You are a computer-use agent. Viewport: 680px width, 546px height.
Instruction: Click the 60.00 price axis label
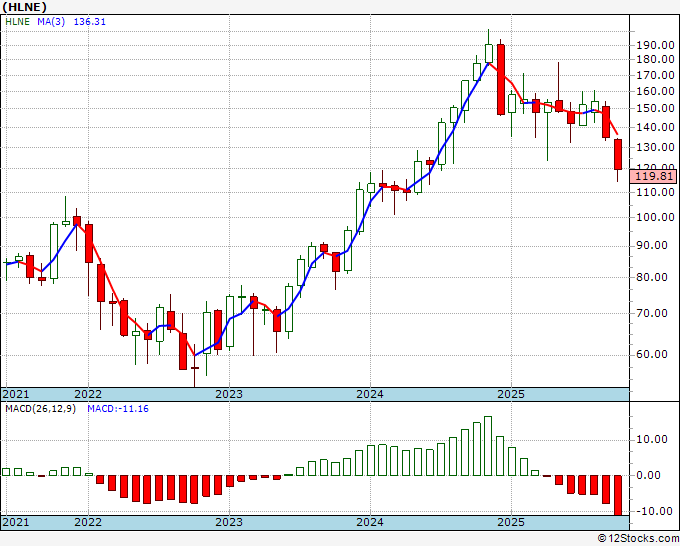[x=652, y=354]
